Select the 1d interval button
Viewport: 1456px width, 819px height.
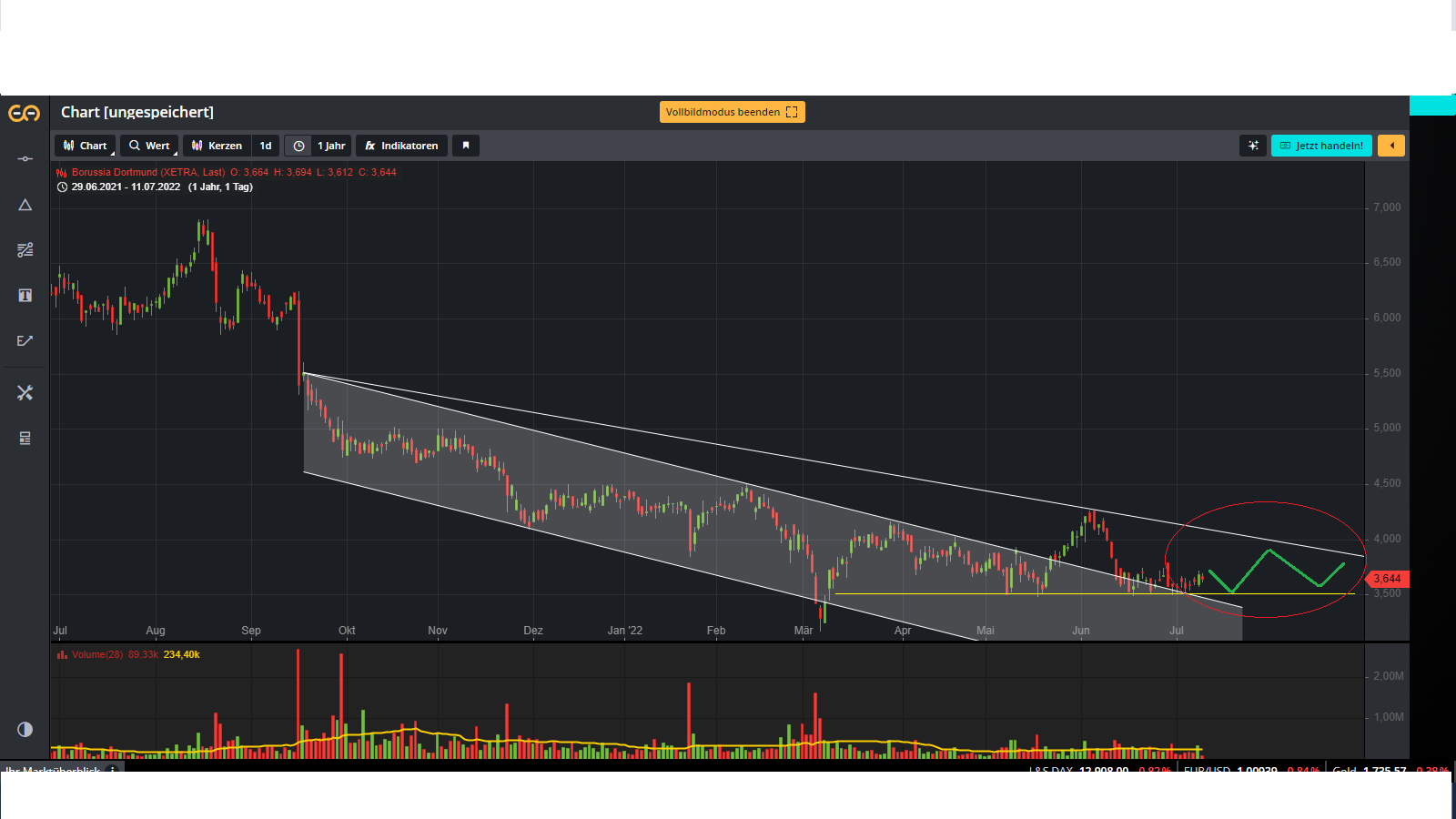(x=266, y=146)
